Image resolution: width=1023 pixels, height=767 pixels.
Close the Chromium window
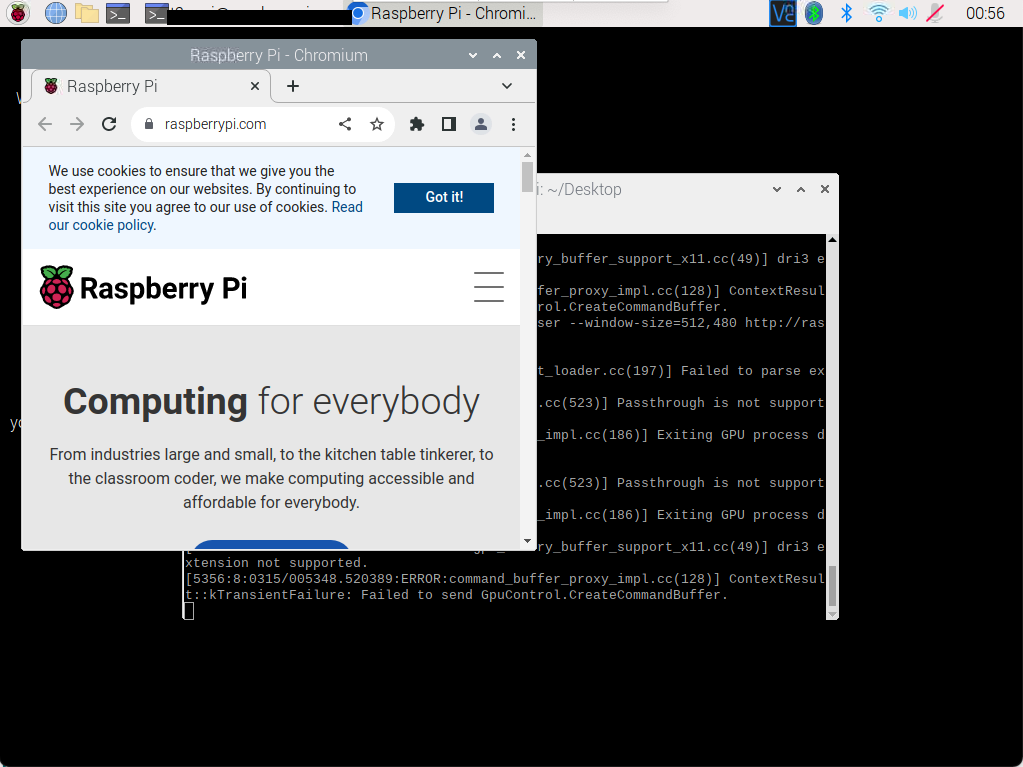tap(521, 55)
